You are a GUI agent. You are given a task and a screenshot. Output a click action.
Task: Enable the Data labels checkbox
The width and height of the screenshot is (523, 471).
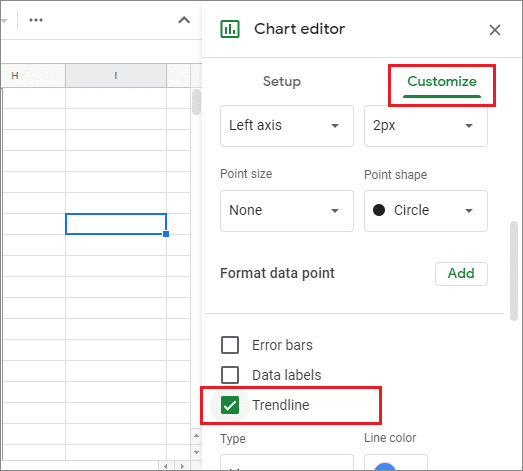click(230, 375)
